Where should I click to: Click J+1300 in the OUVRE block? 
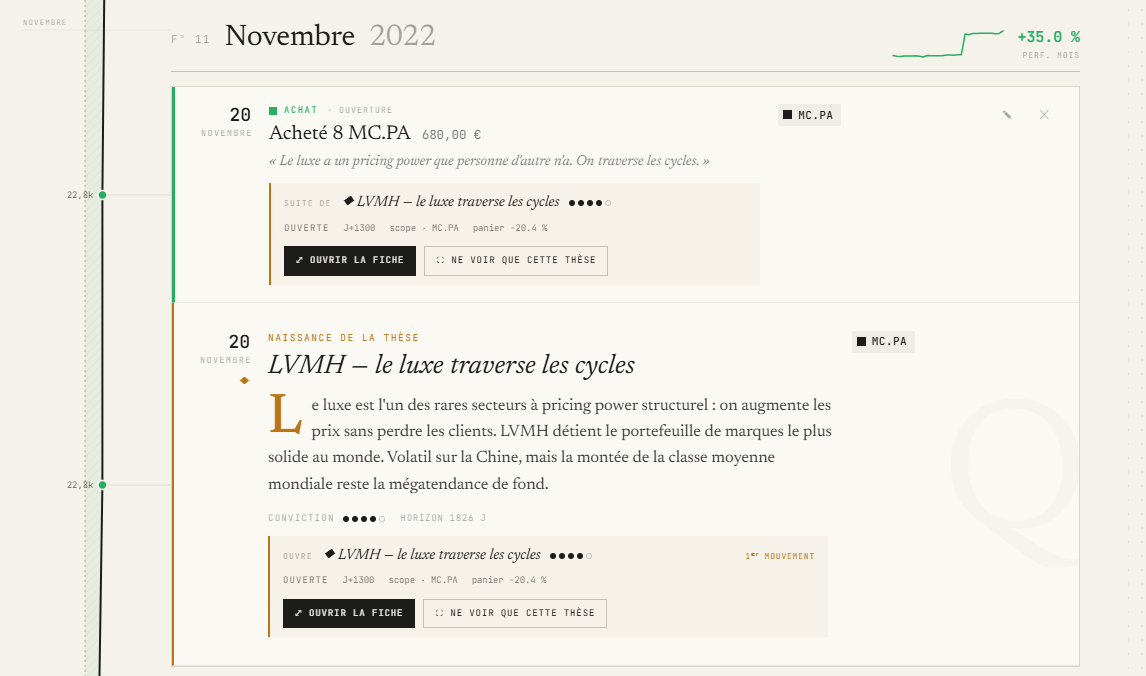tap(358, 580)
